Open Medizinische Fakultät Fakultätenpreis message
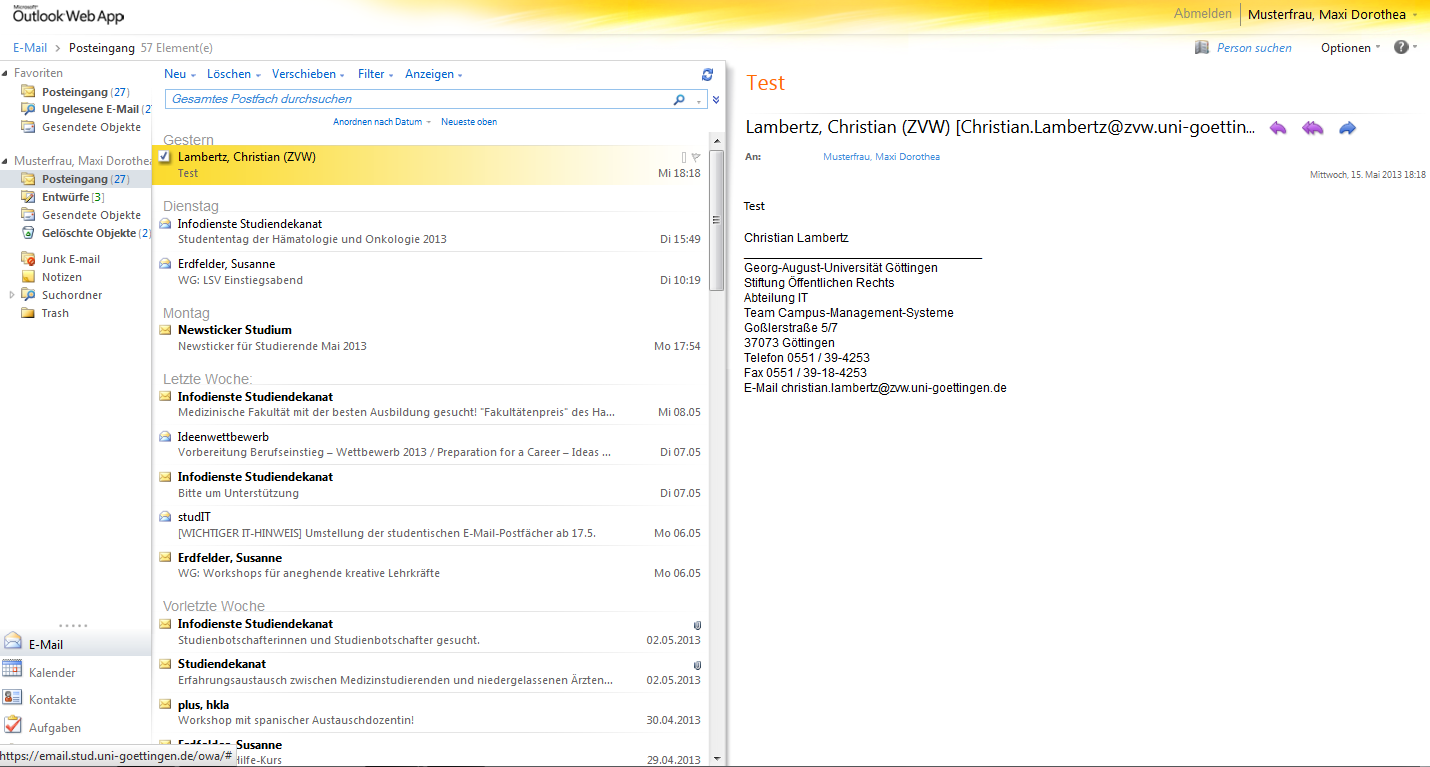This screenshot has width=1430, height=767. [x=430, y=405]
